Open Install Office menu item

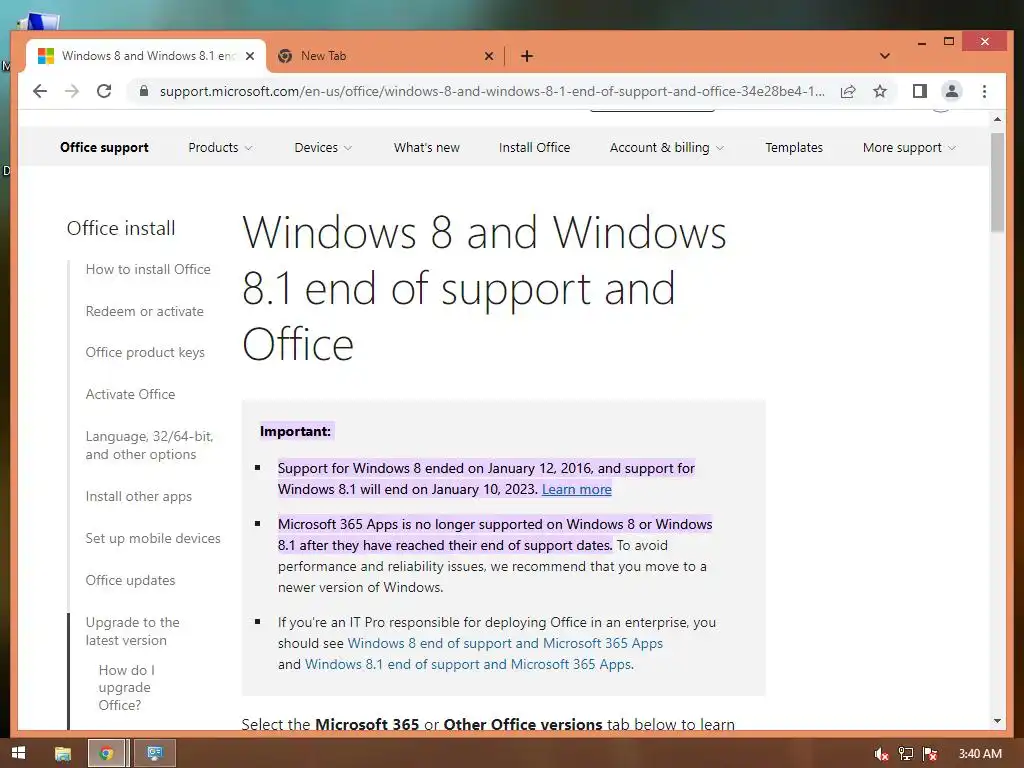534,148
